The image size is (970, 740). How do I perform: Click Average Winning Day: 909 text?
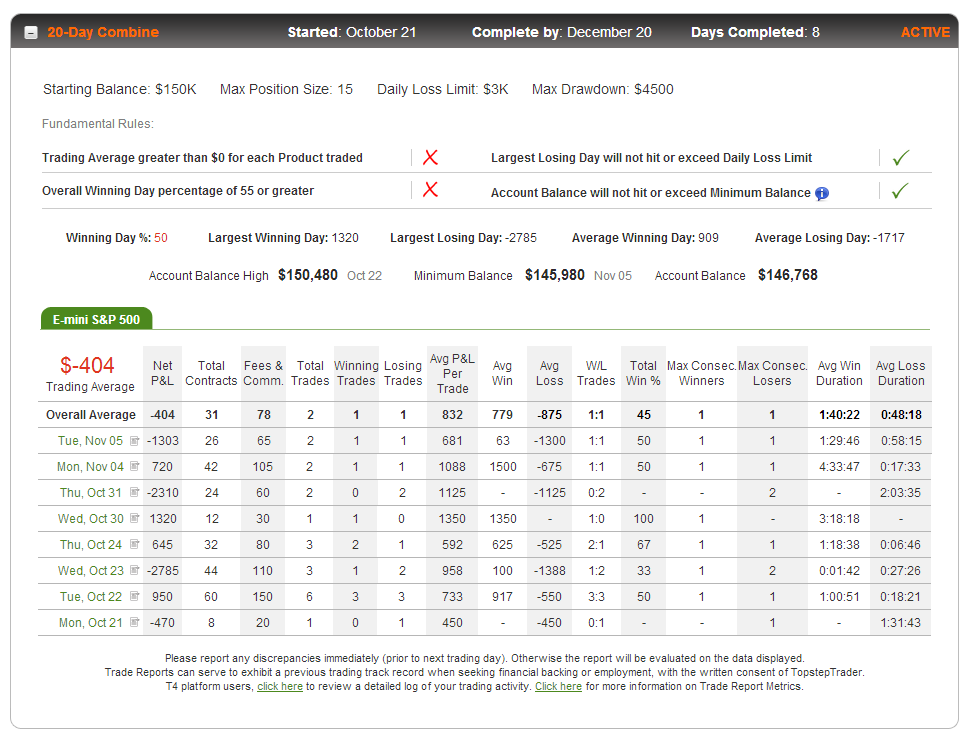[x=645, y=238]
